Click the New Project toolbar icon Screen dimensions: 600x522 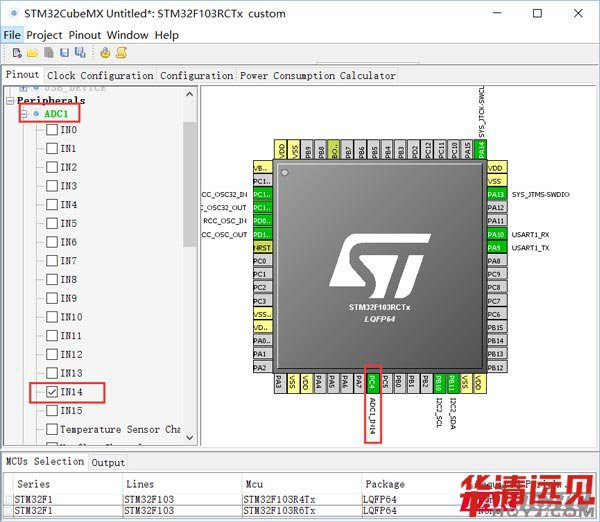pos(17,53)
